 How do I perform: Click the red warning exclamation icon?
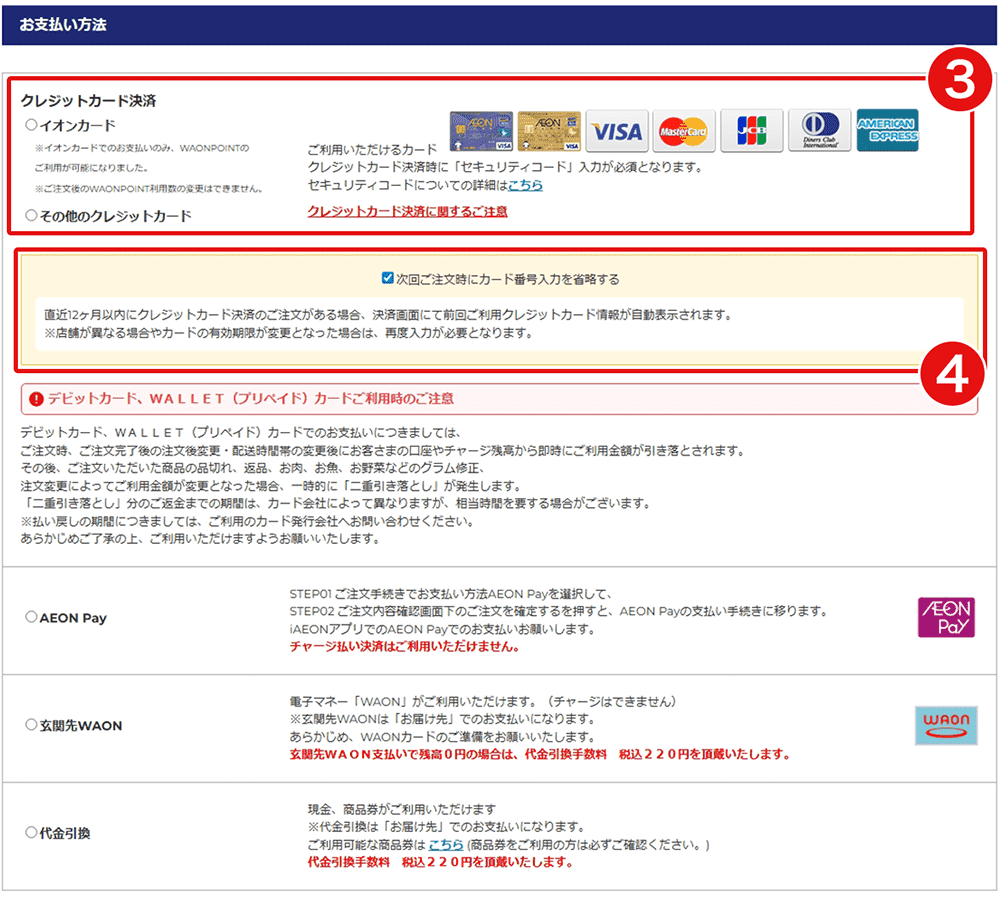pyautogui.click(x=37, y=399)
